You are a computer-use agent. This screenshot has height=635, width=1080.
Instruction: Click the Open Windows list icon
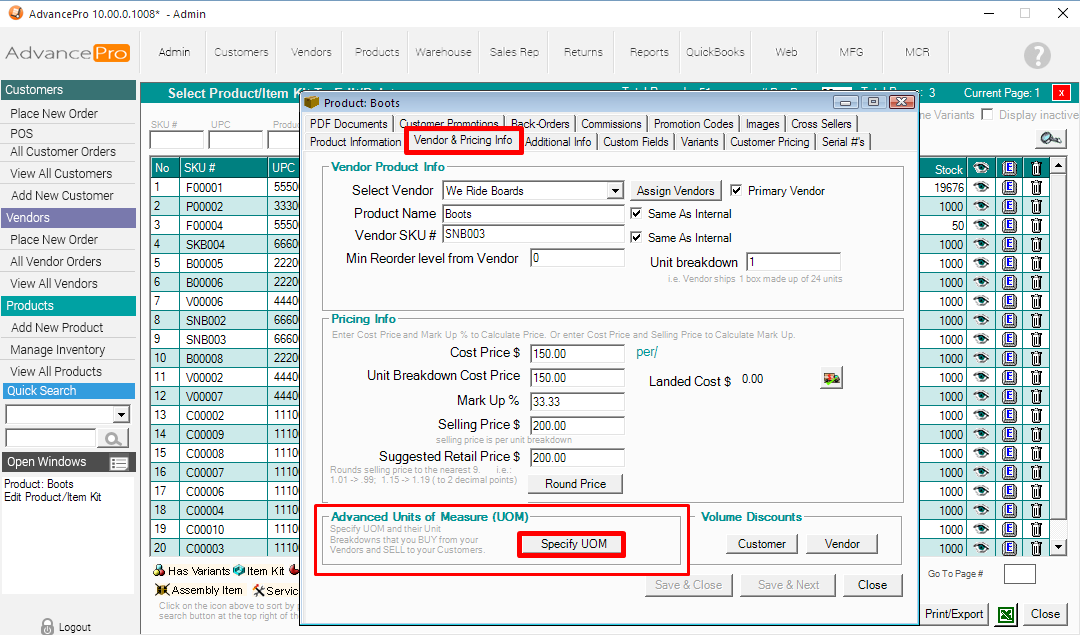(x=119, y=463)
